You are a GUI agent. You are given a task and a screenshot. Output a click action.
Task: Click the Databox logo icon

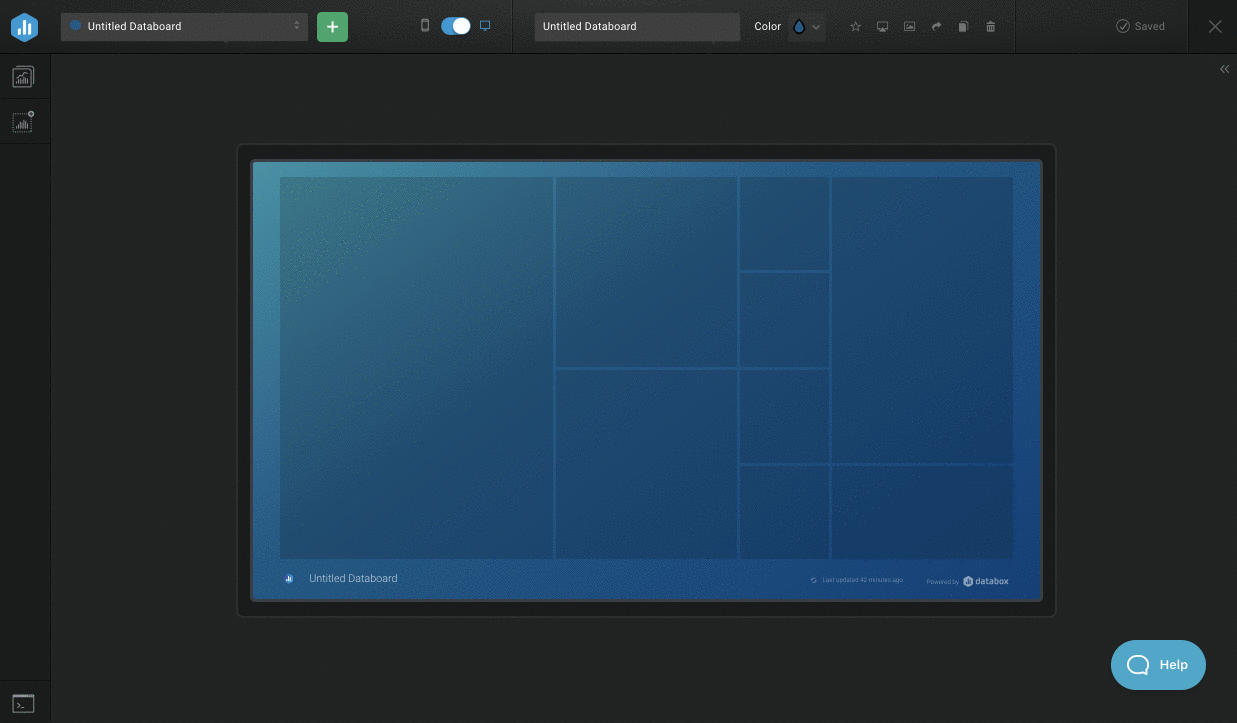pos(24,27)
